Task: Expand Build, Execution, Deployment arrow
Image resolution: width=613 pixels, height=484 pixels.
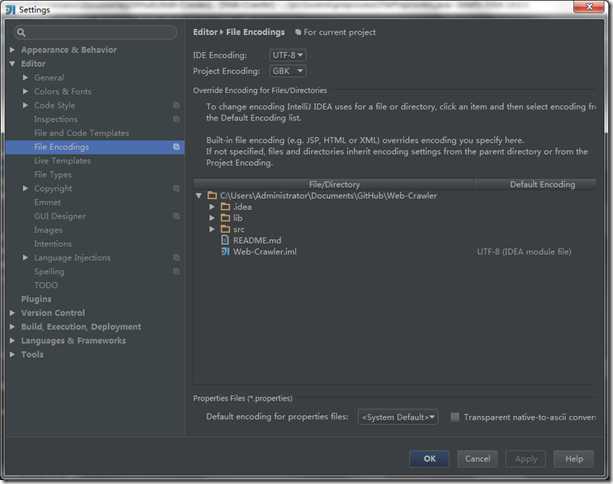Action: tap(12, 326)
